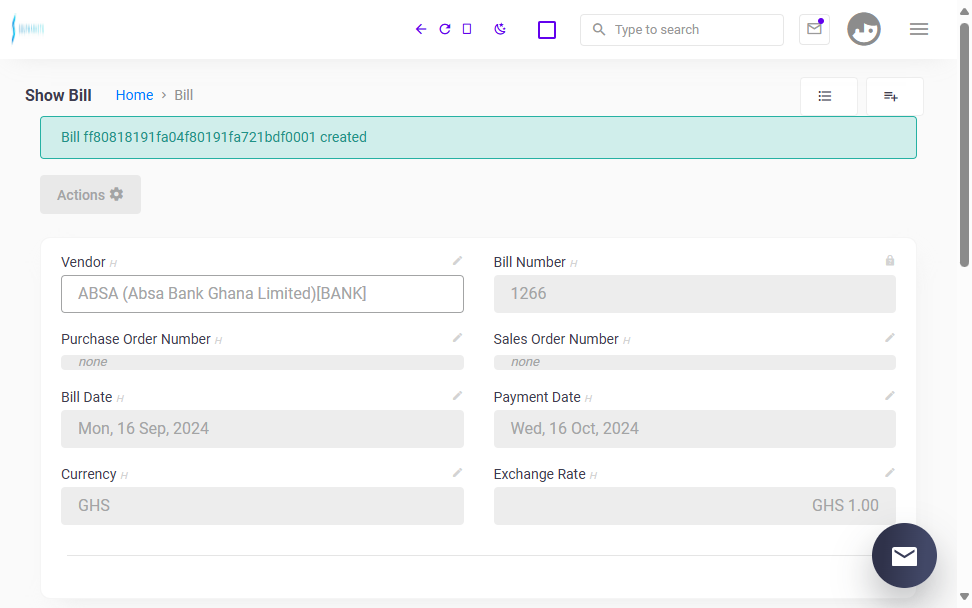Edit Vendor using pencil icon

coord(457,261)
